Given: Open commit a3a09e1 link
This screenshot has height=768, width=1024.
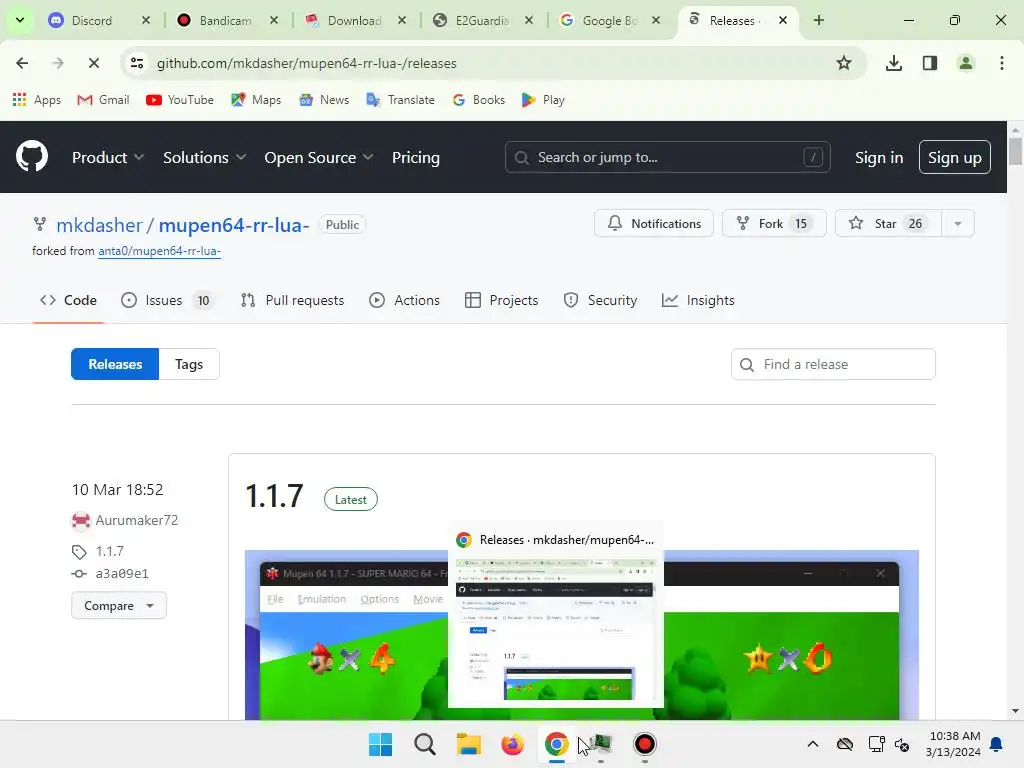Looking at the screenshot, I should pyautogui.click(x=121, y=573).
